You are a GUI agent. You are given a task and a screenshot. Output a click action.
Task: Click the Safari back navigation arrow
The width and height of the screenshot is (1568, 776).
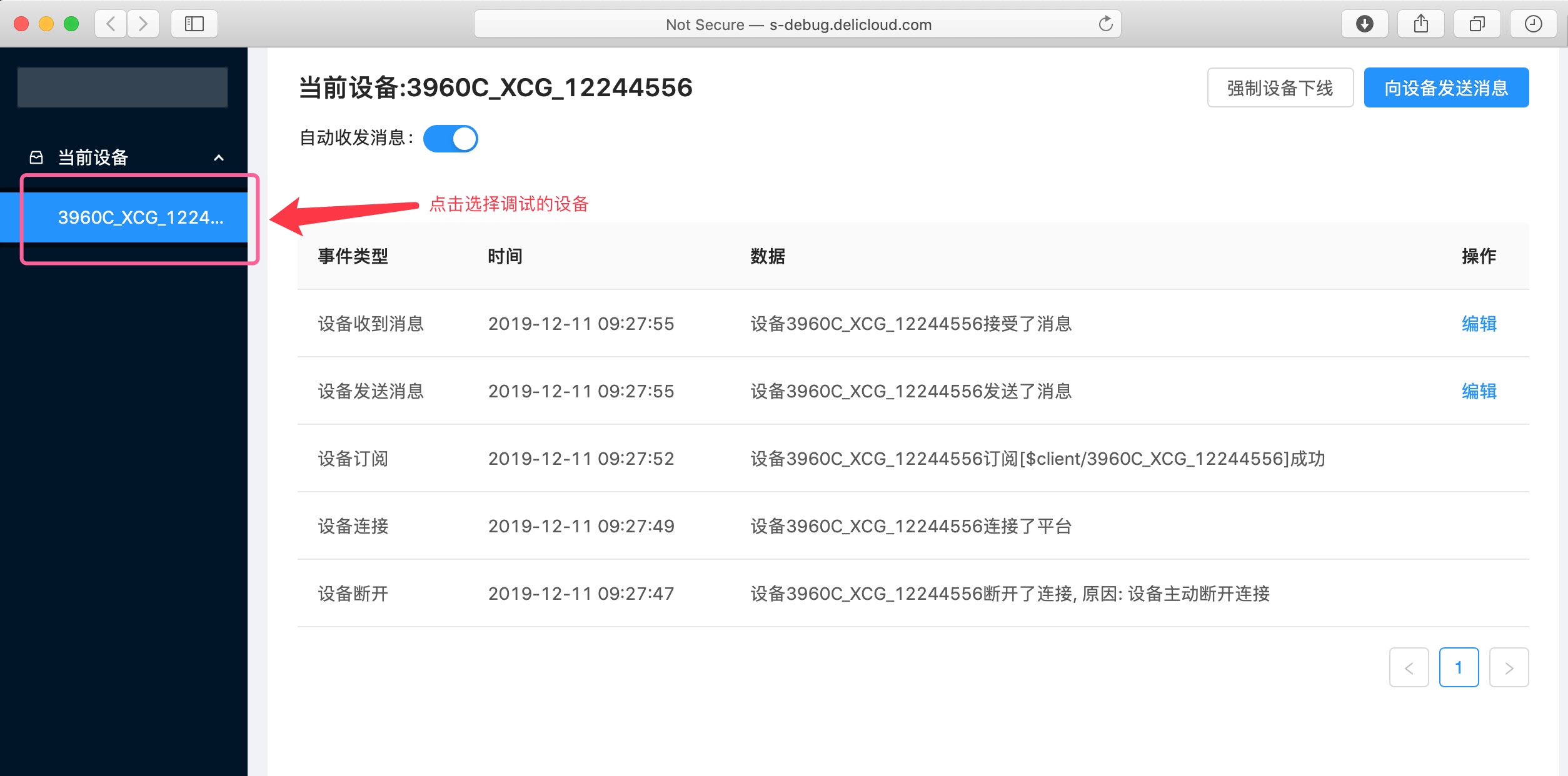coord(111,24)
